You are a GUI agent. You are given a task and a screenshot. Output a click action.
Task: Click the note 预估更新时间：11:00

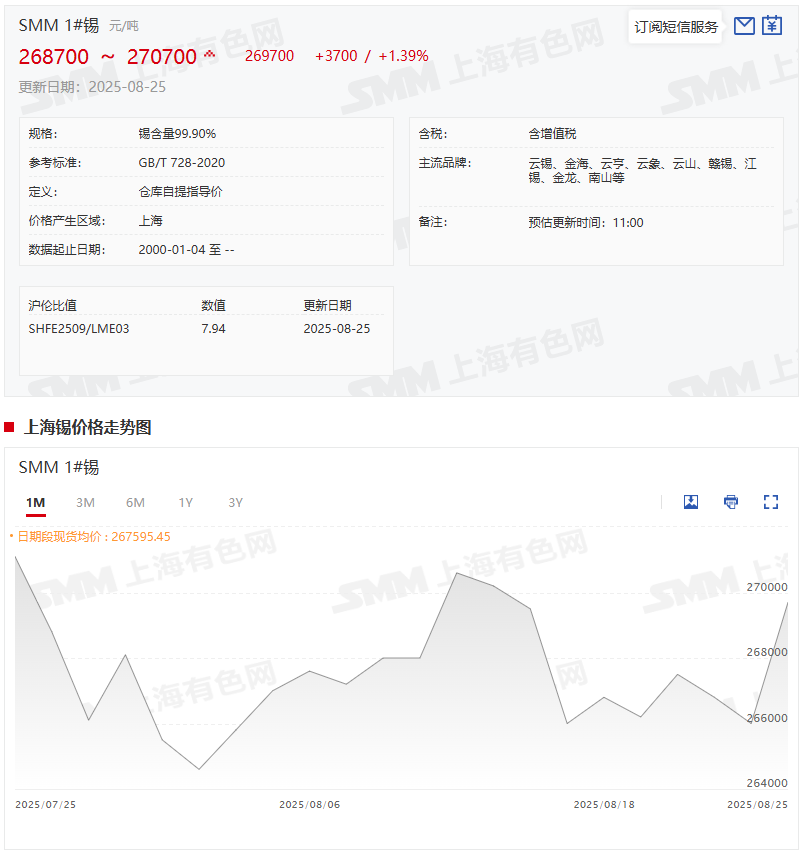tap(586, 222)
